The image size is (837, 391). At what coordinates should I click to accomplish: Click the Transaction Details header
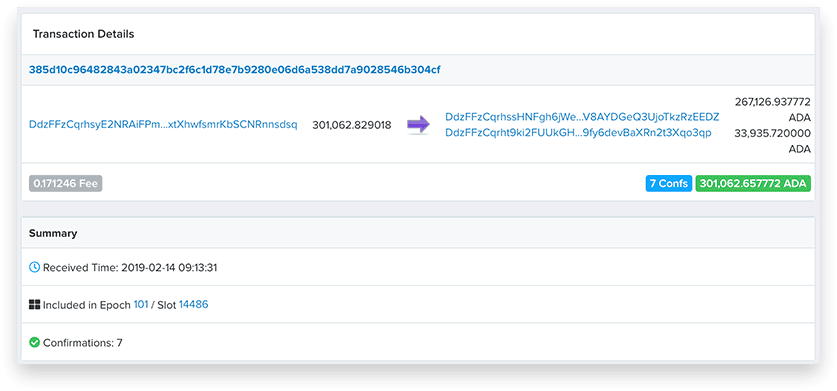(x=83, y=34)
